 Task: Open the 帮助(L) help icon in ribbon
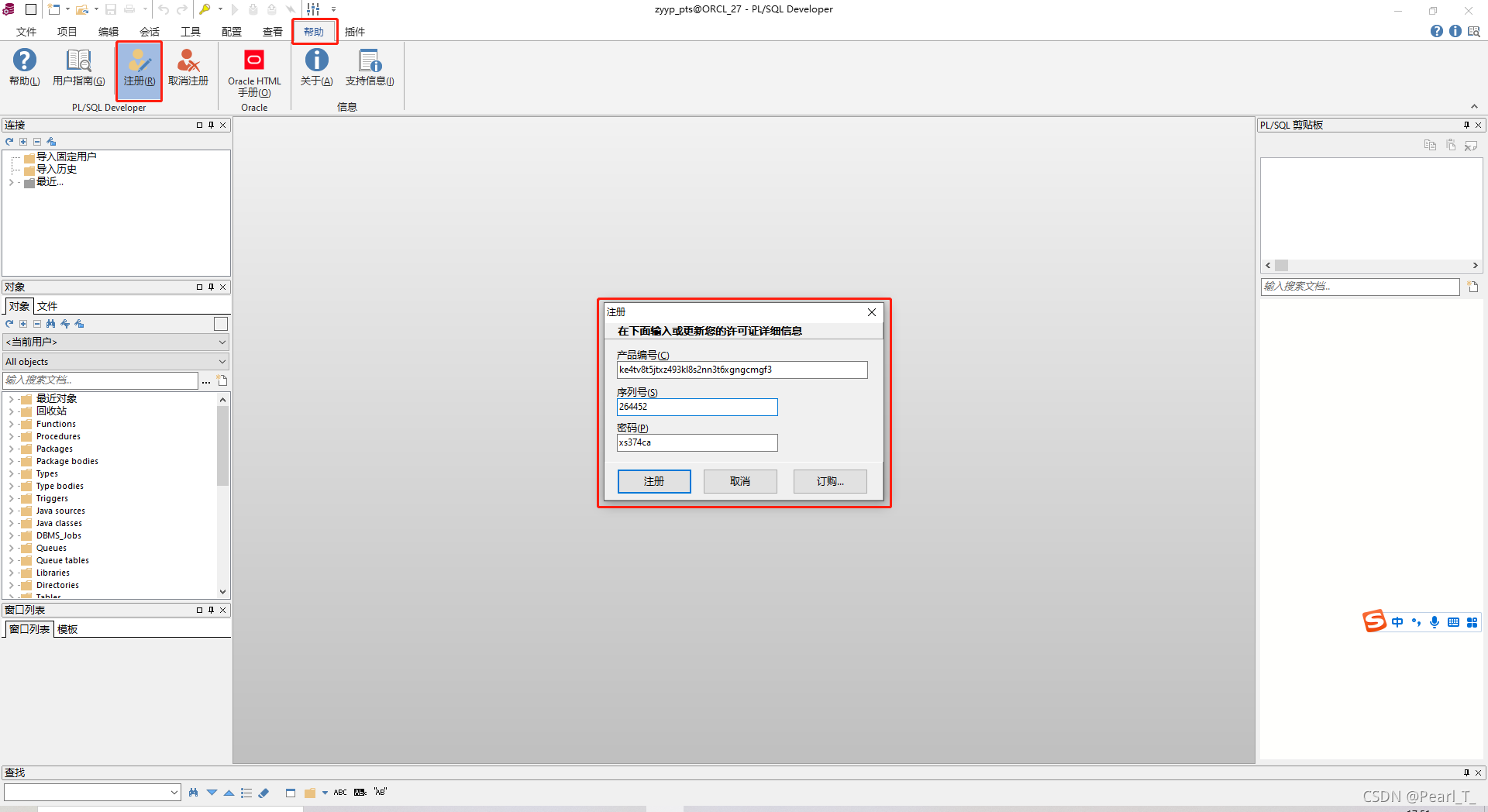click(24, 67)
